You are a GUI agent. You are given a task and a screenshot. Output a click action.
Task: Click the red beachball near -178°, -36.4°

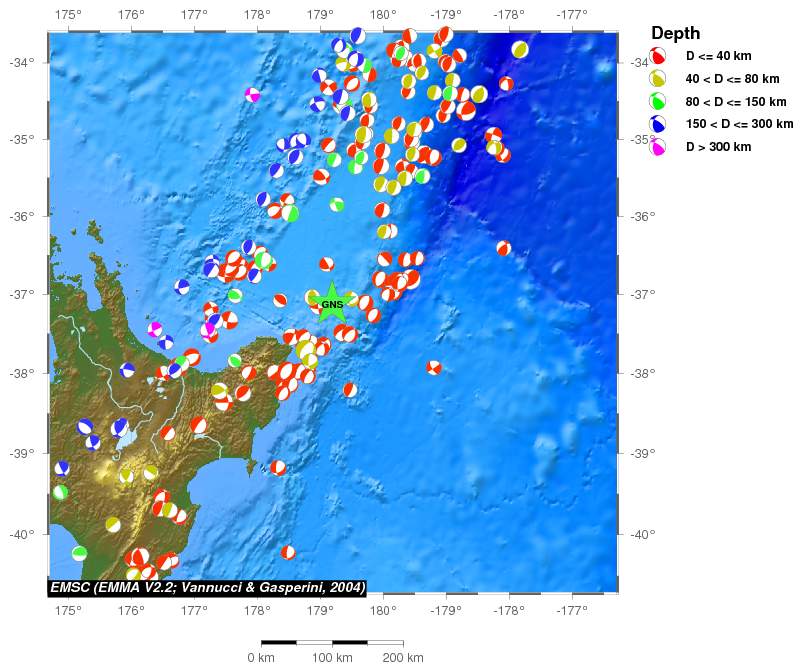tap(503, 248)
